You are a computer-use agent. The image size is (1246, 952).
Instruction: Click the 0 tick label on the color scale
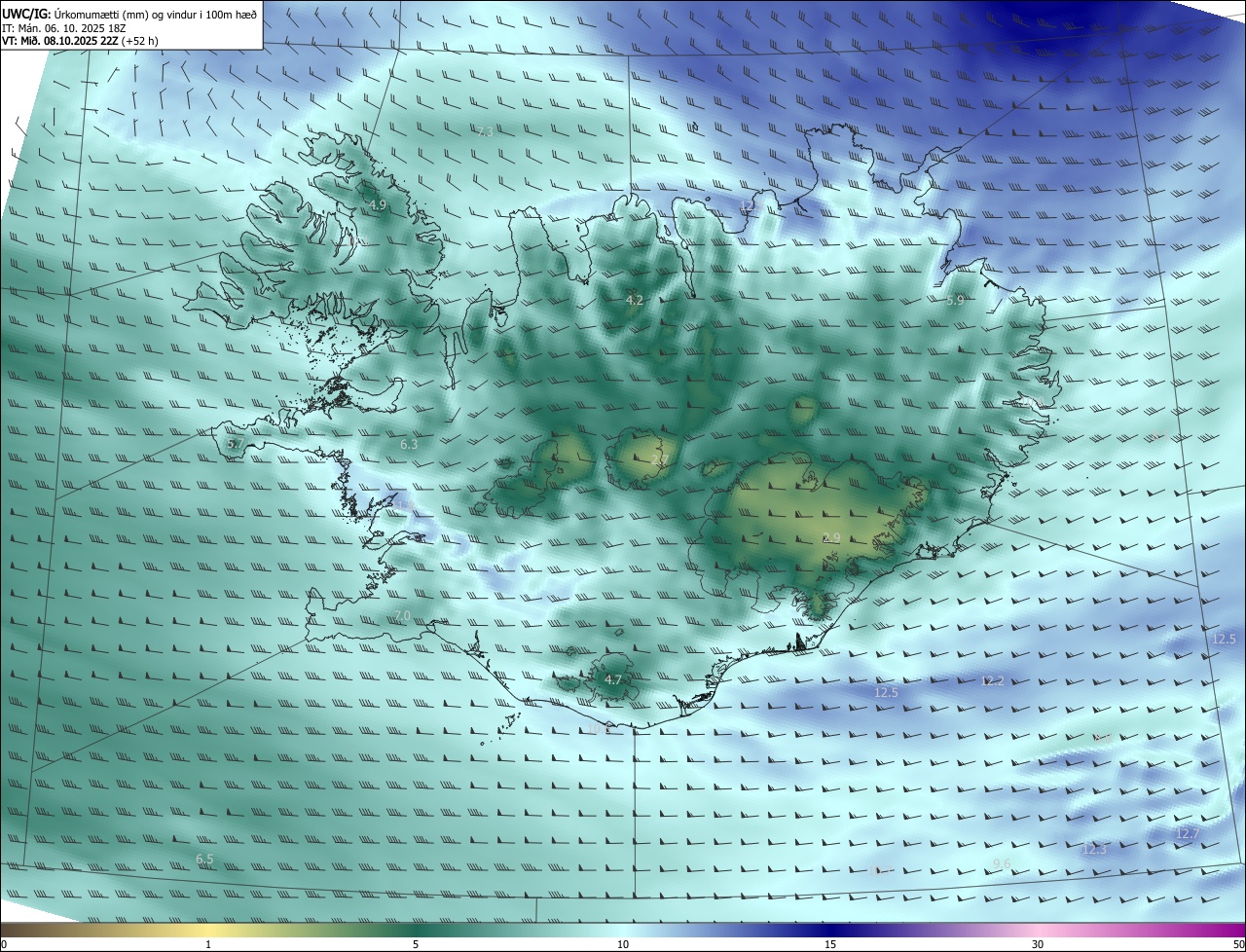coord(4,945)
